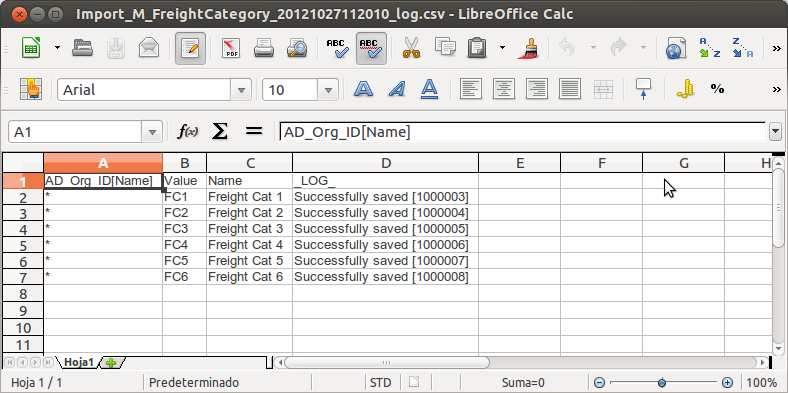Open the Name Box dropdown
Viewport: 788px width, 393px height.
pyautogui.click(x=152, y=132)
